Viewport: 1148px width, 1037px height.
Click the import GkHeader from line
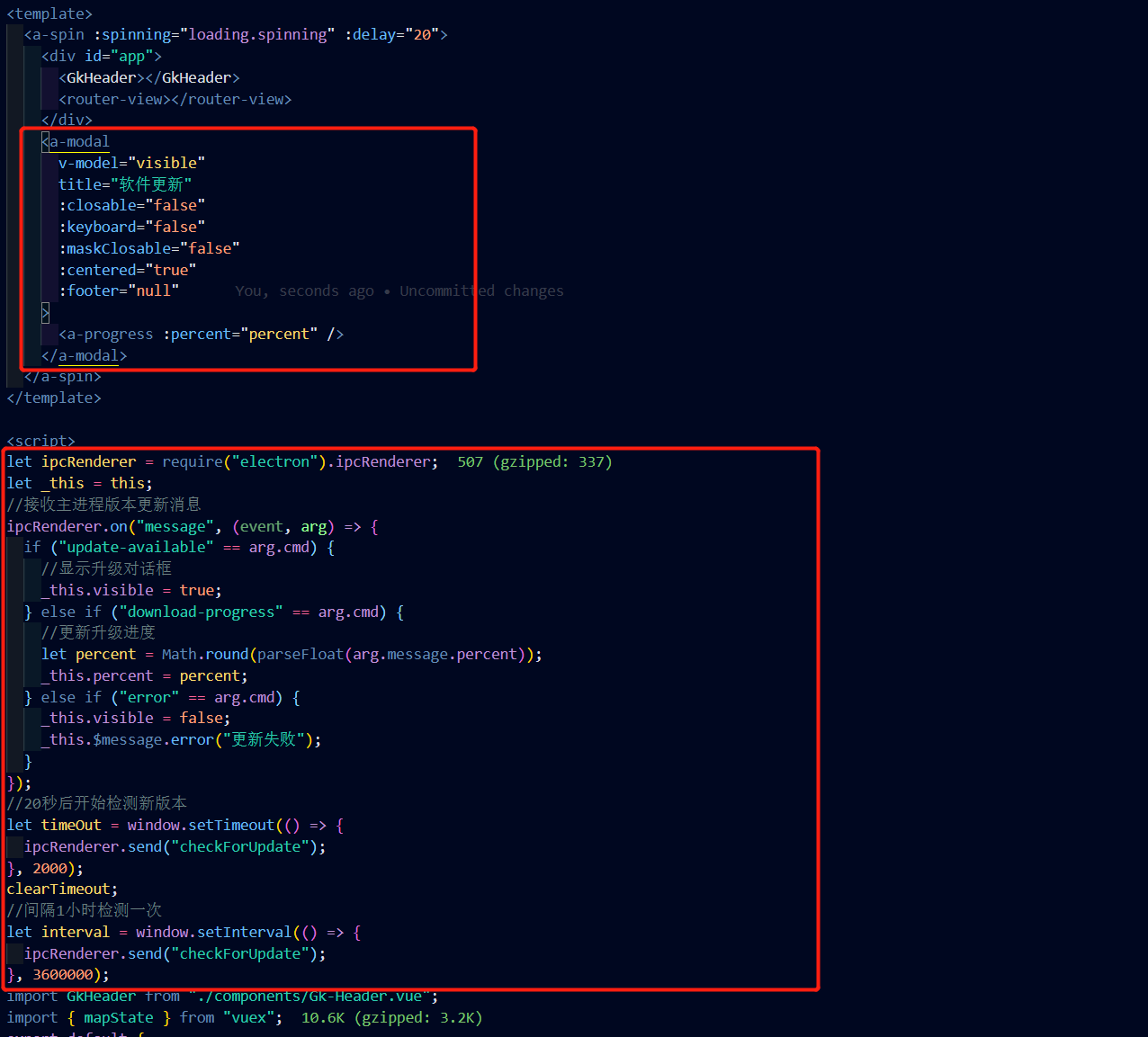[223, 997]
